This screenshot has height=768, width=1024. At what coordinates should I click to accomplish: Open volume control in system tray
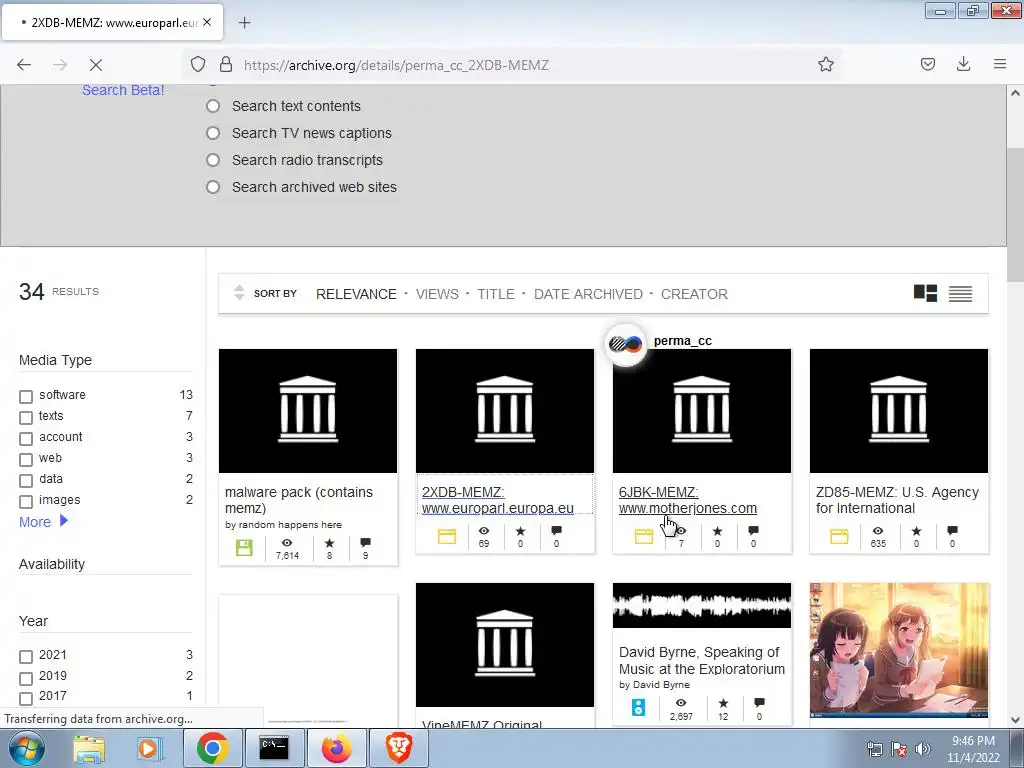(922, 749)
